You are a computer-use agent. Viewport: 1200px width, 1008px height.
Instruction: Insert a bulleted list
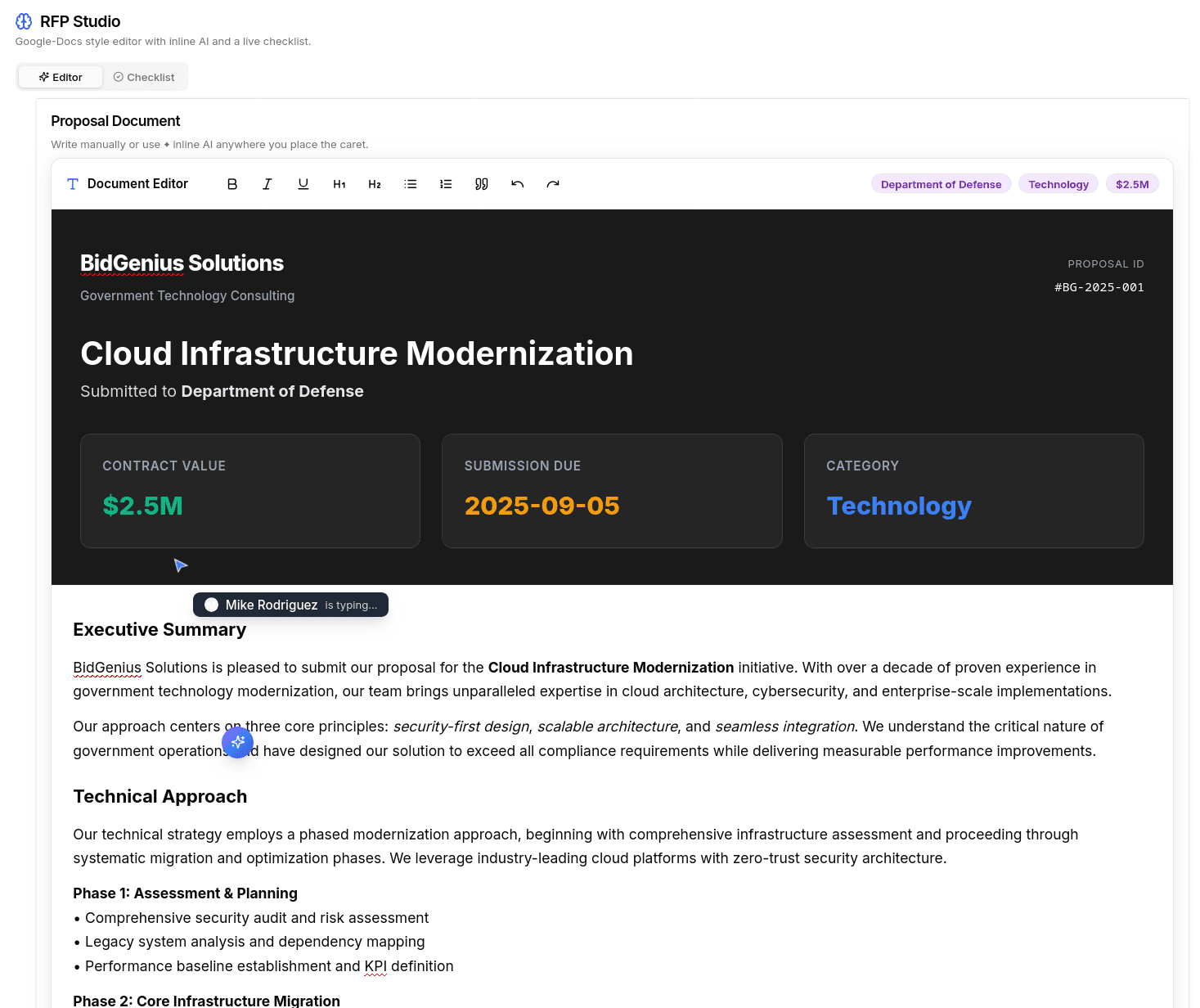pyautogui.click(x=411, y=184)
